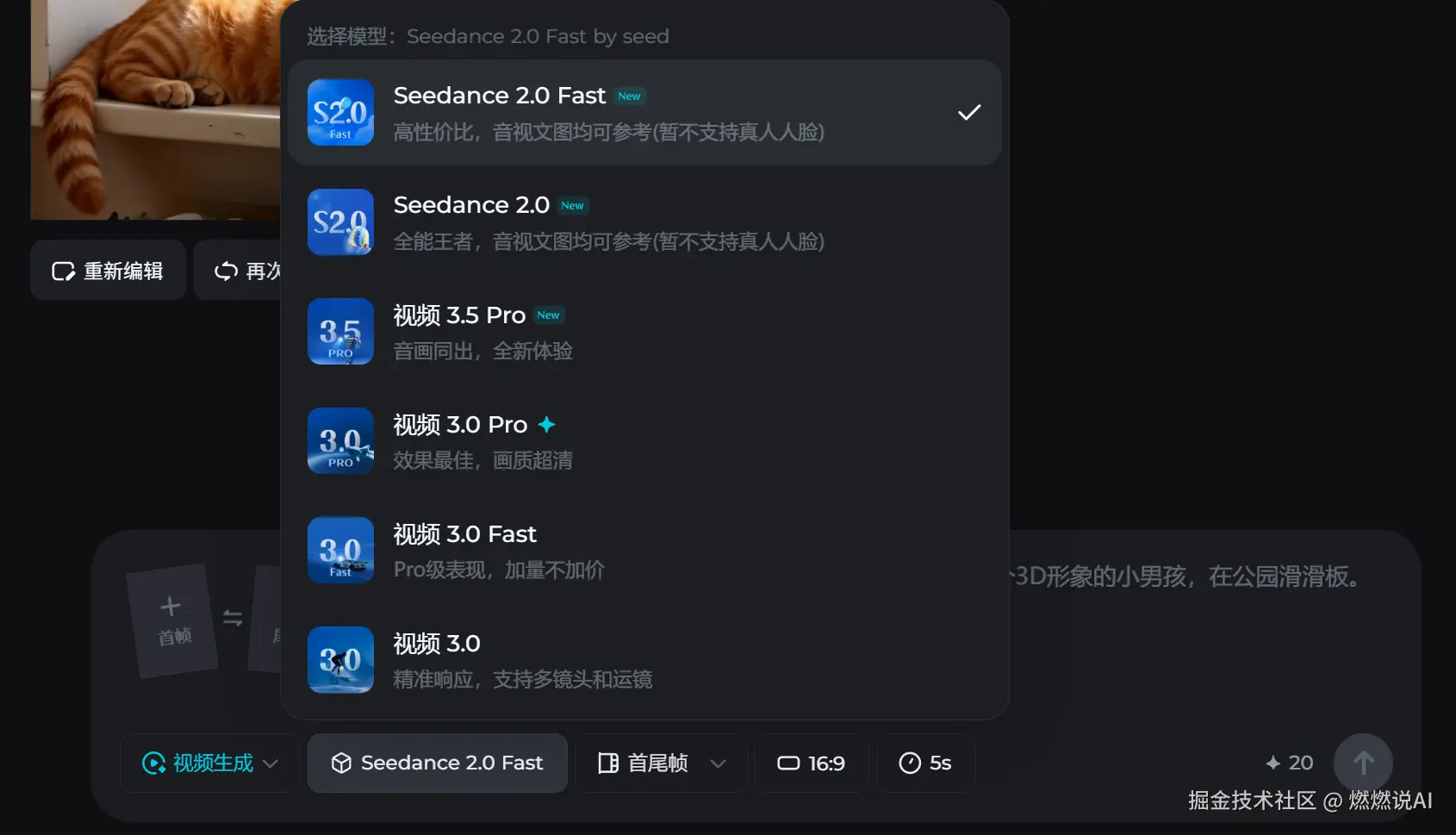Click the clock icon in duration button

click(910, 763)
